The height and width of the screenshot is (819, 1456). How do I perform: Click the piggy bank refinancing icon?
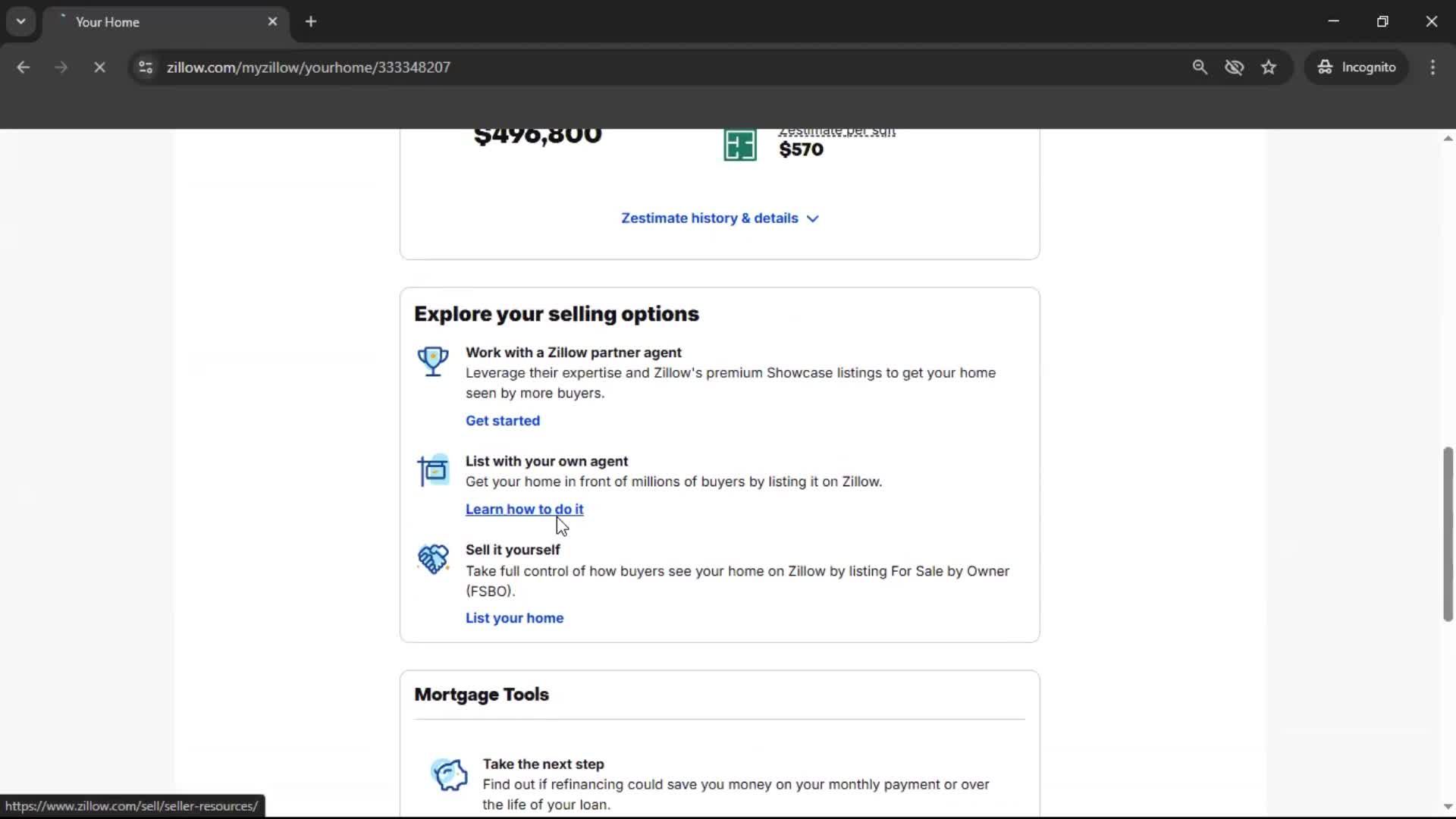tap(450, 774)
